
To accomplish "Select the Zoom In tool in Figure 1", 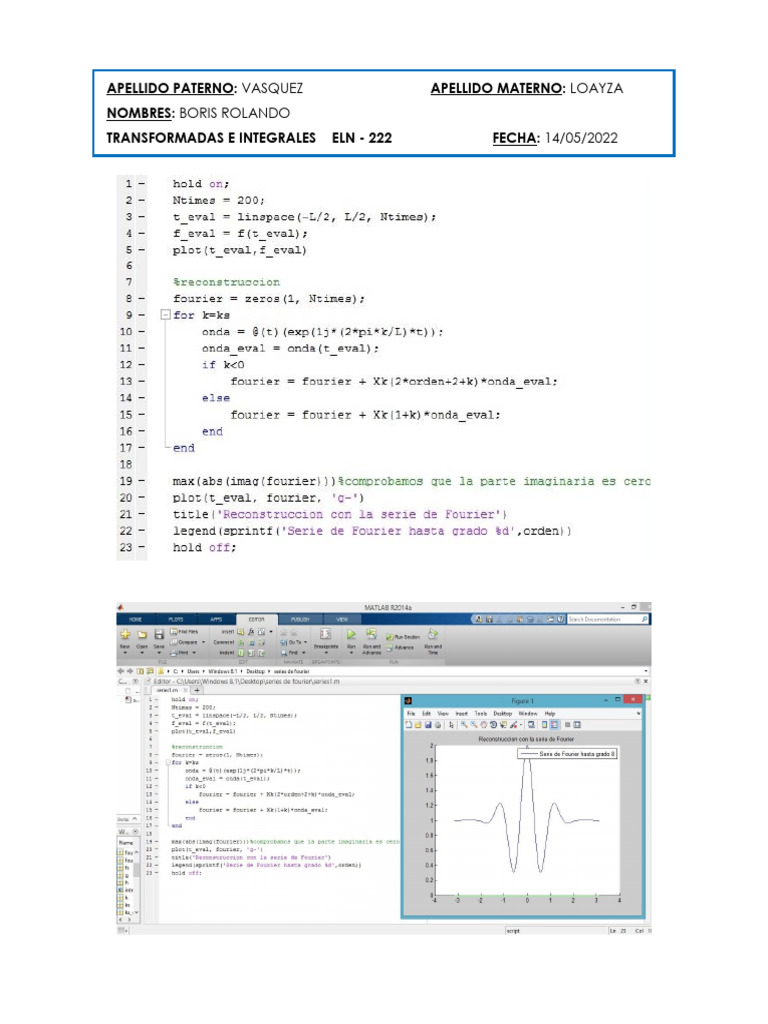I will click(x=464, y=724).
